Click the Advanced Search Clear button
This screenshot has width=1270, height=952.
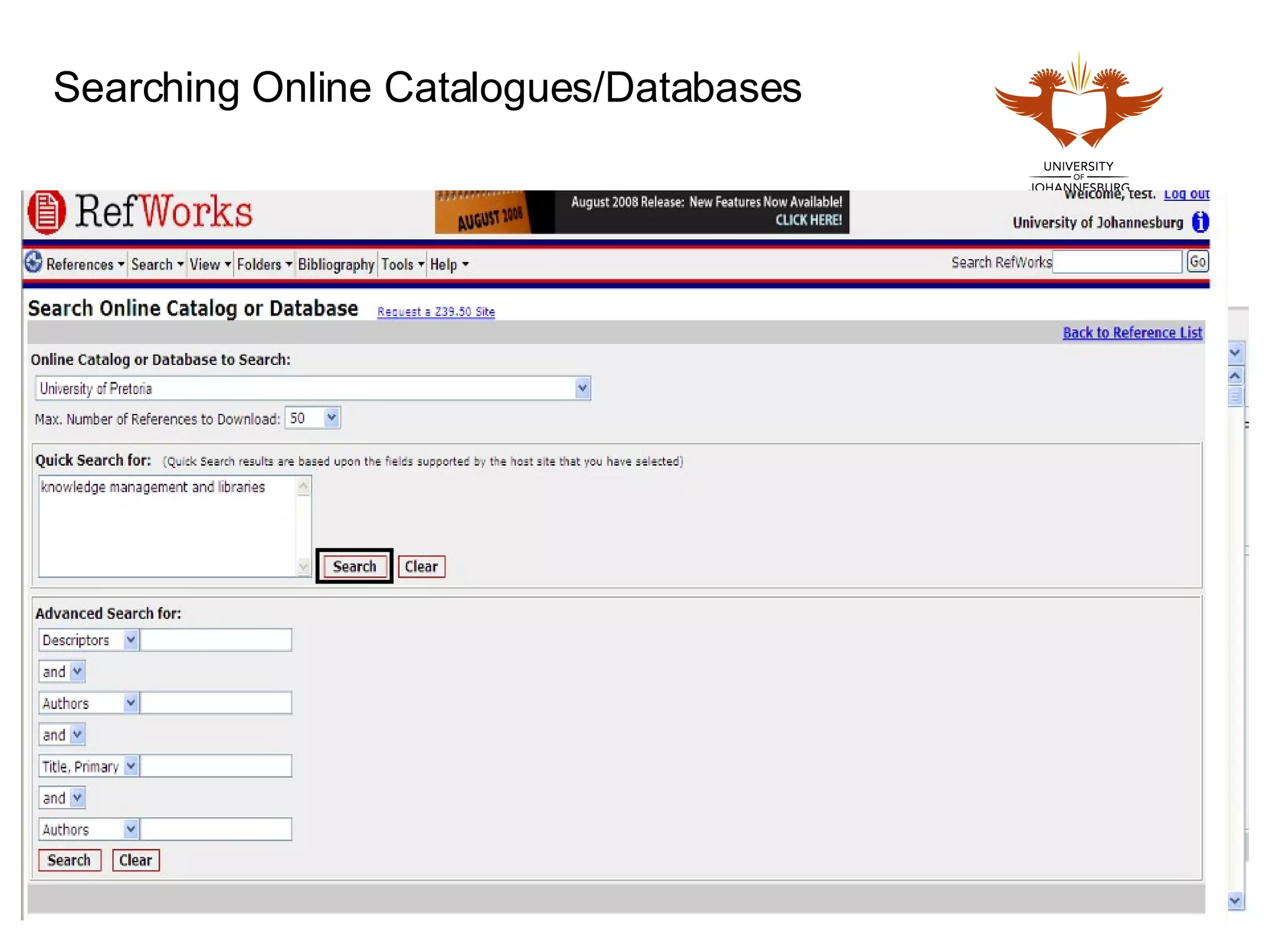click(x=136, y=860)
